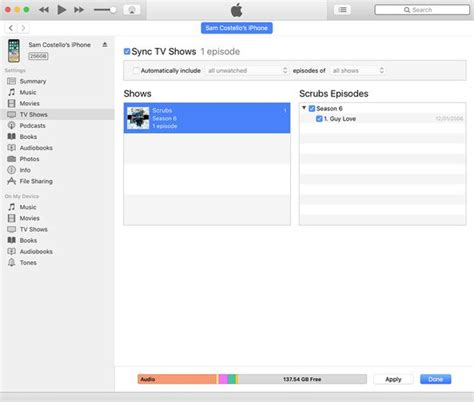Collapse the Season 6 disclosure triangle
The height and width of the screenshot is (402, 474).
pos(304,108)
